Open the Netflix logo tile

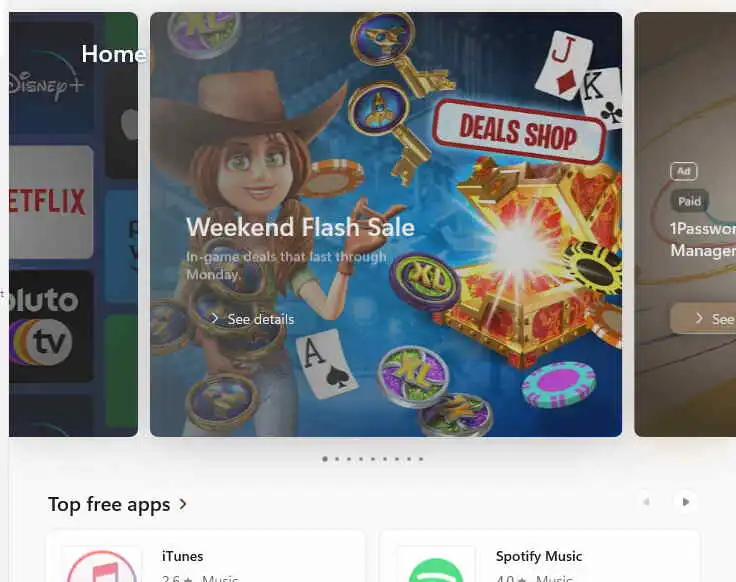[x=51, y=202]
